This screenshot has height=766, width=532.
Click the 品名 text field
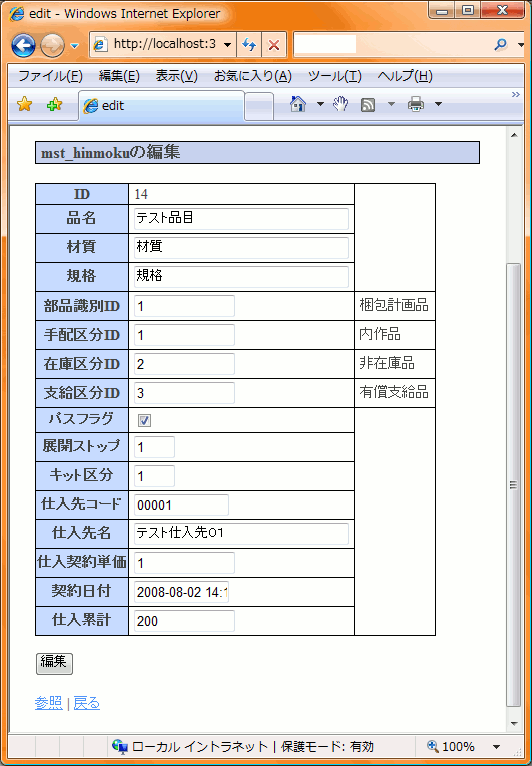pyautogui.click(x=241, y=218)
